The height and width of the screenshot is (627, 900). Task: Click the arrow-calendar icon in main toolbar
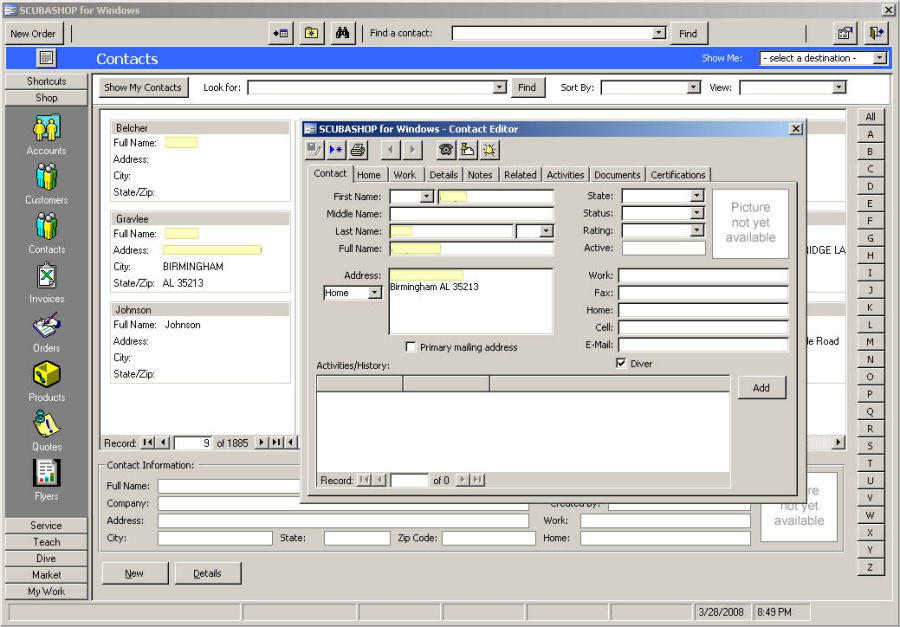(x=281, y=33)
